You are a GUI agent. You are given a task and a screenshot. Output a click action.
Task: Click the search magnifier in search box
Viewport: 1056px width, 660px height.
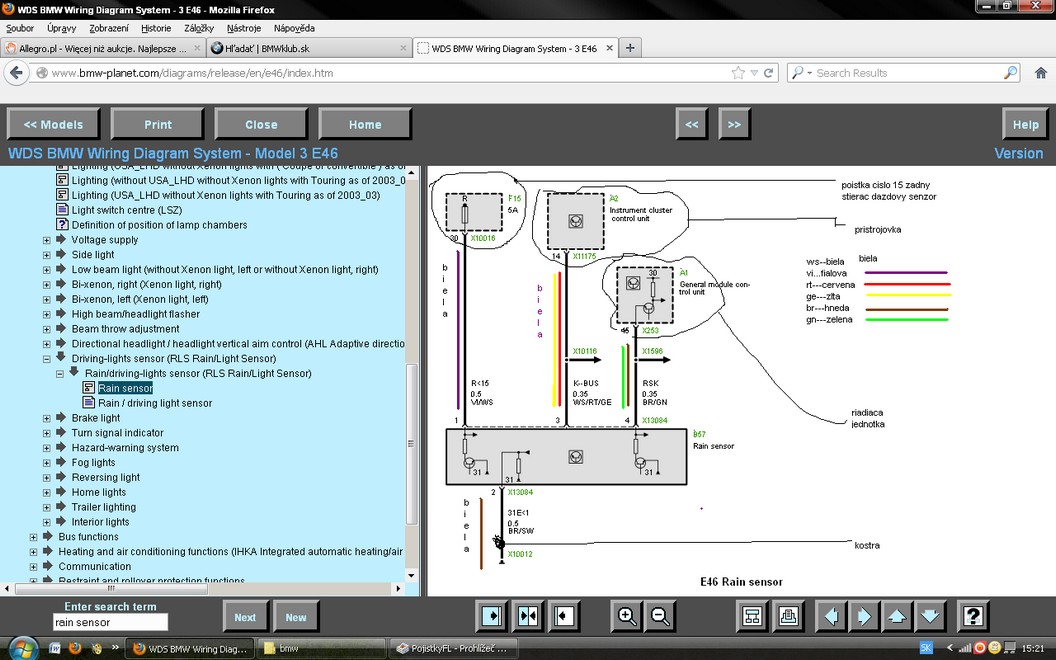pyautogui.click(x=1010, y=73)
